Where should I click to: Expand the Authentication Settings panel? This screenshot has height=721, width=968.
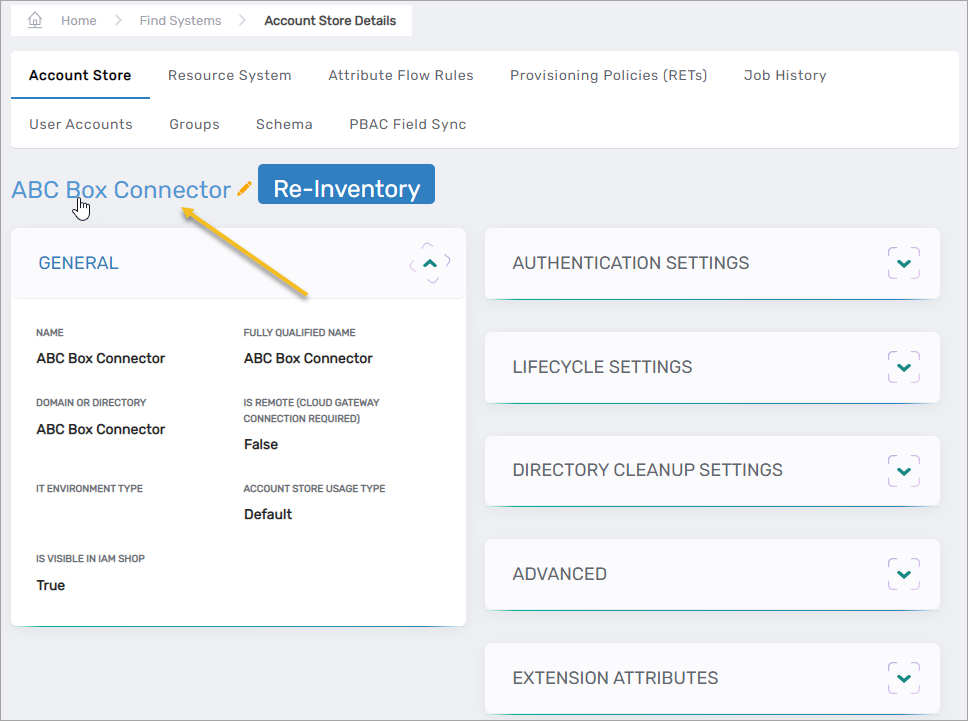[903, 263]
